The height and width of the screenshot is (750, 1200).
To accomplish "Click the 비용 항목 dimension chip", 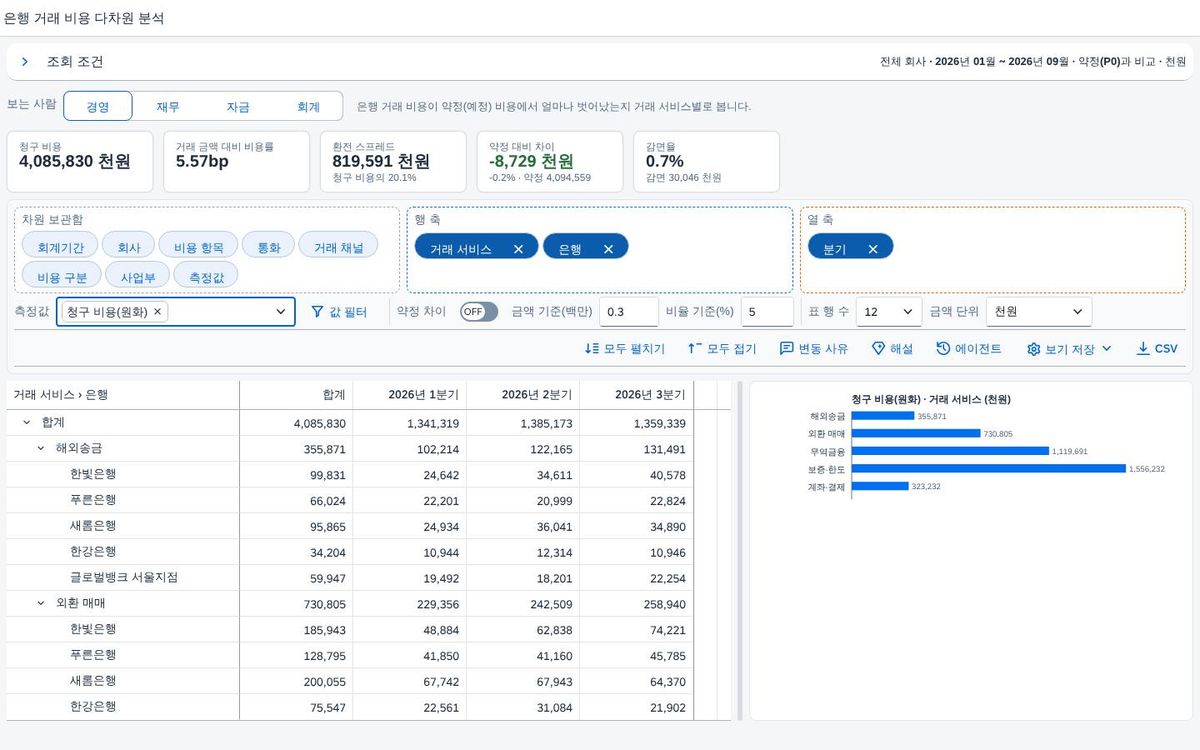I will (198, 245).
